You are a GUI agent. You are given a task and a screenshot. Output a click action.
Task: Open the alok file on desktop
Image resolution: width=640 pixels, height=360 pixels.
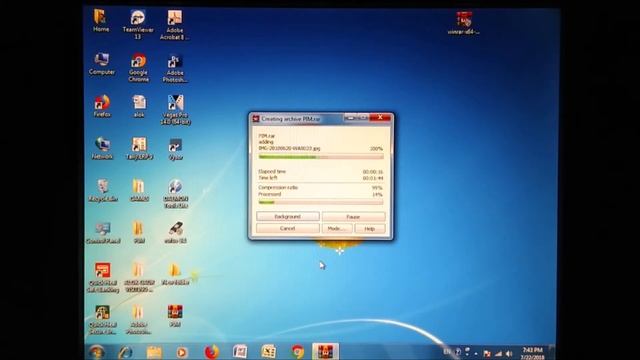point(139,106)
